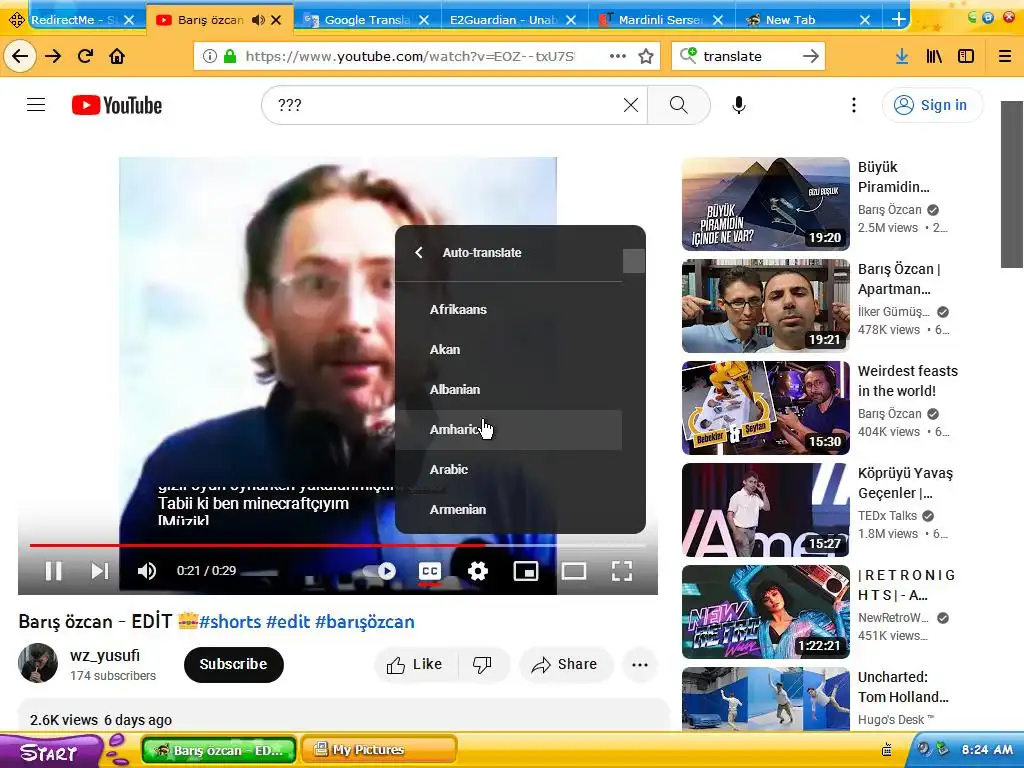Switch to Mardinli Serseri tab
Screen dimensions: 1024x768
tap(661, 20)
